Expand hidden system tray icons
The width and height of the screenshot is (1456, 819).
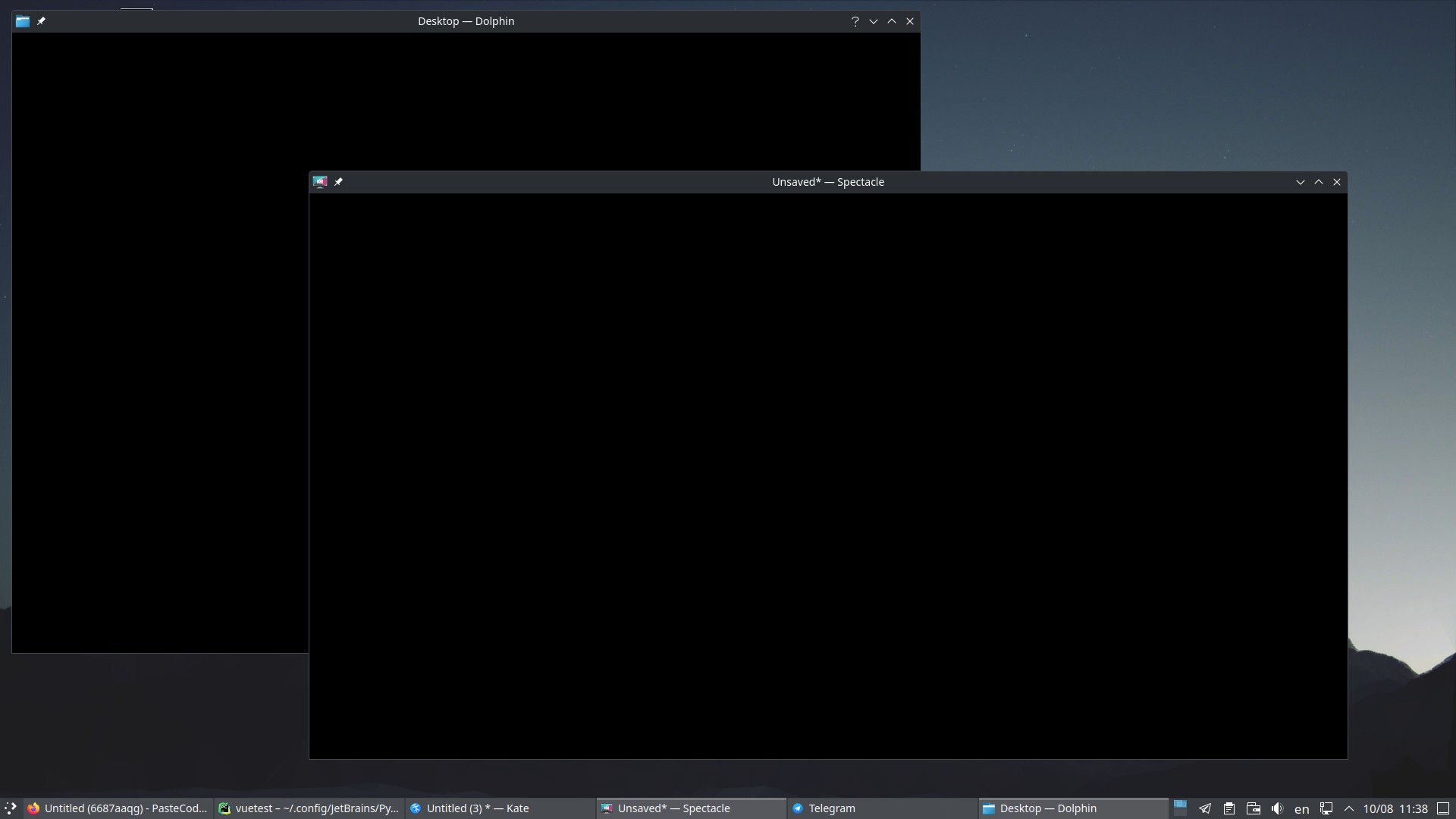(x=1351, y=808)
